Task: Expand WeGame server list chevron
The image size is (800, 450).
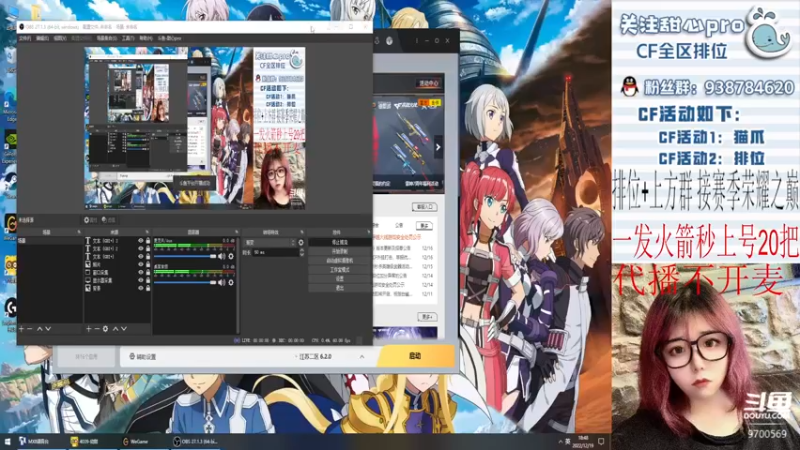Action: (x=362, y=357)
